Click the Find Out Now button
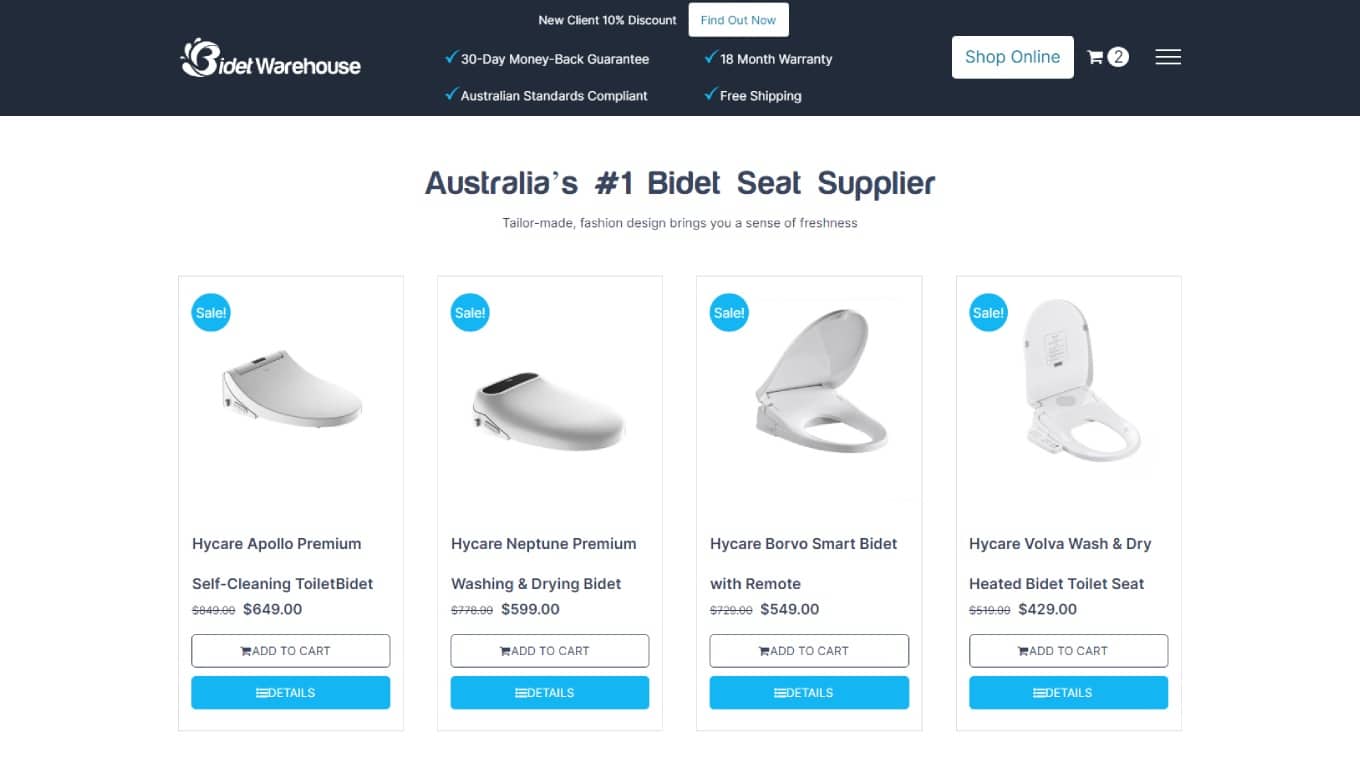This screenshot has height=757, width=1360. pos(738,20)
